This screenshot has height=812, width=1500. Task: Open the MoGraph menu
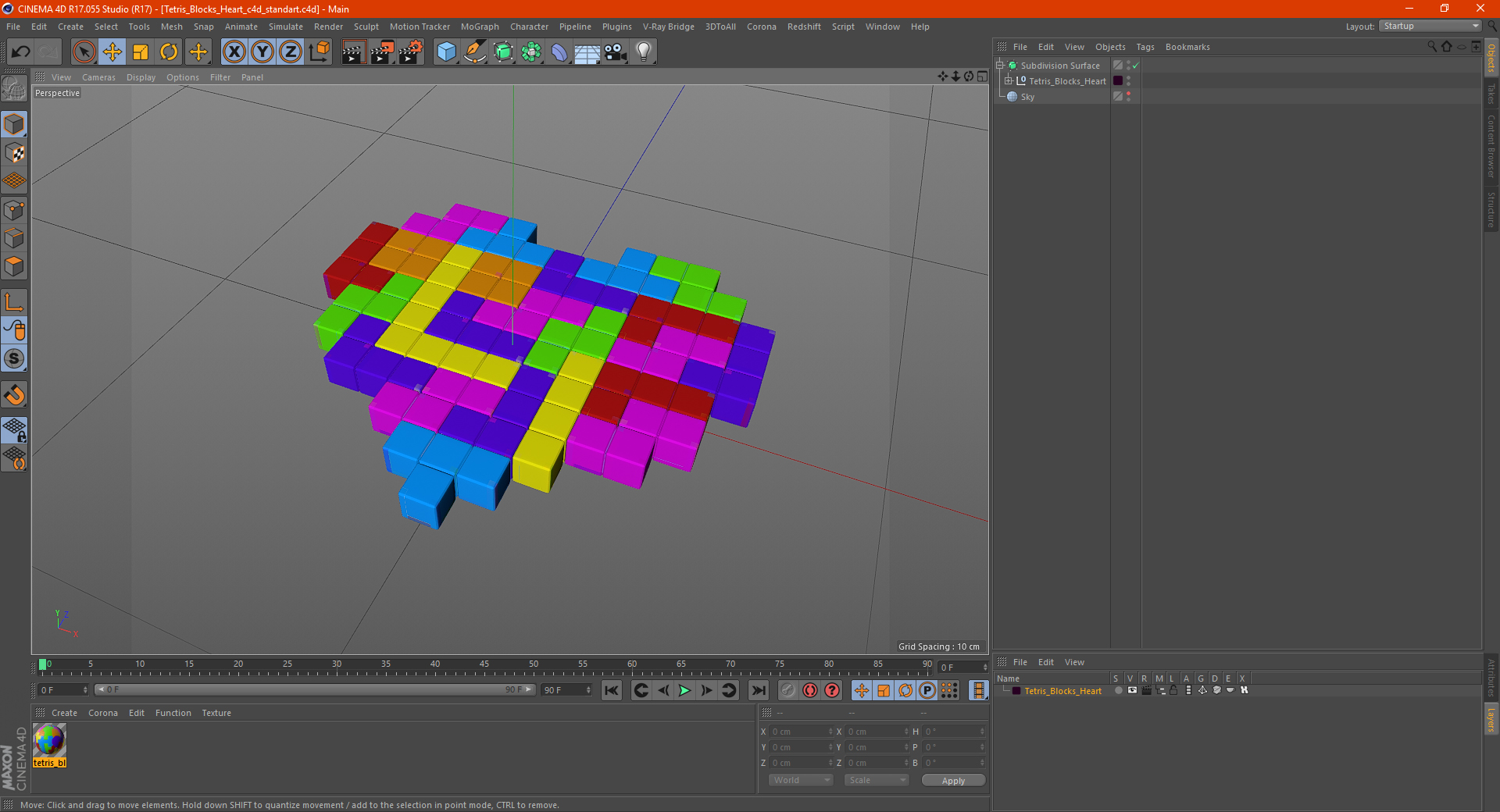[x=480, y=27]
